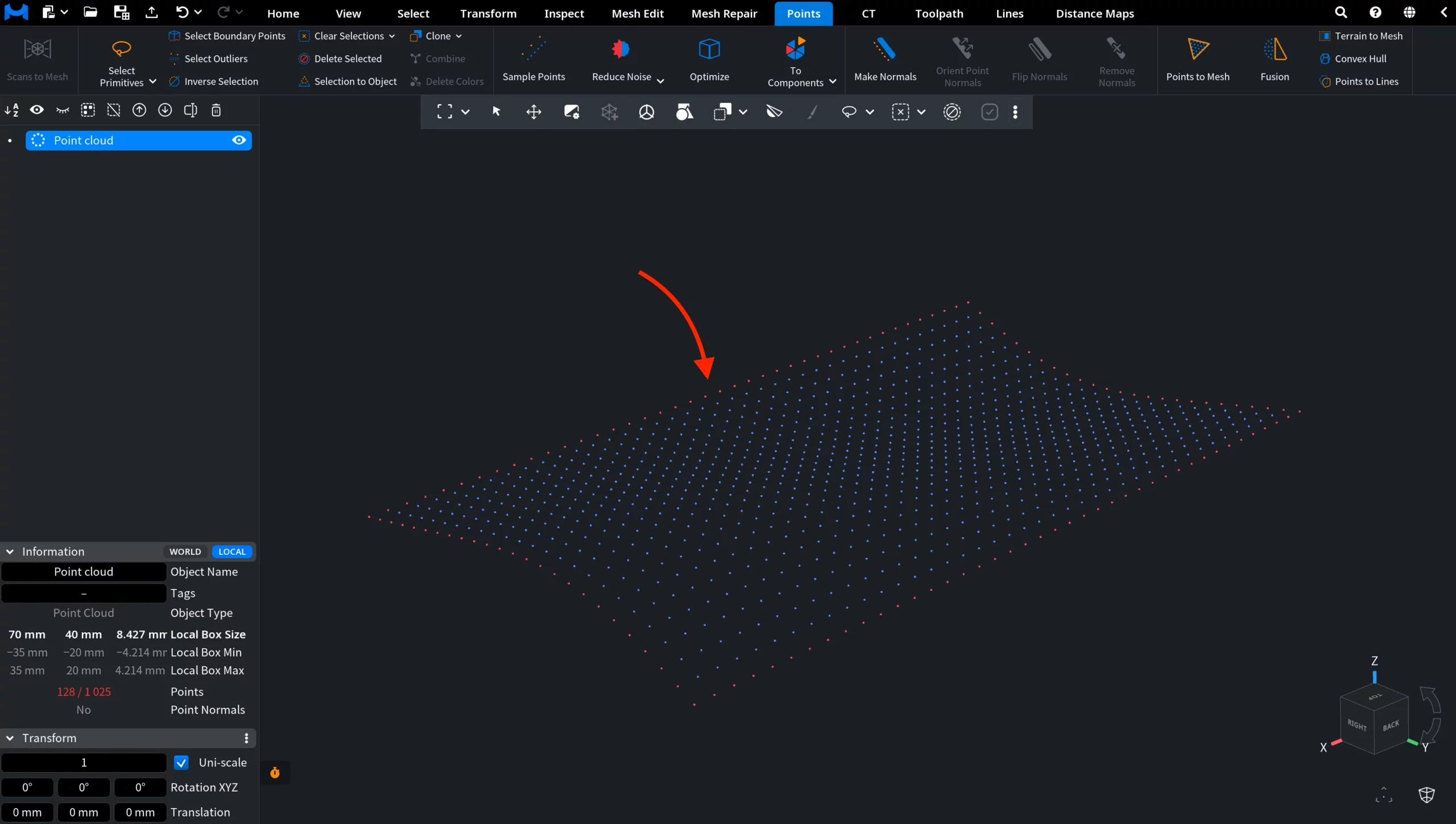The image size is (1456, 824).
Task: Click the move object down icon in scene panel
Action: 165,110
